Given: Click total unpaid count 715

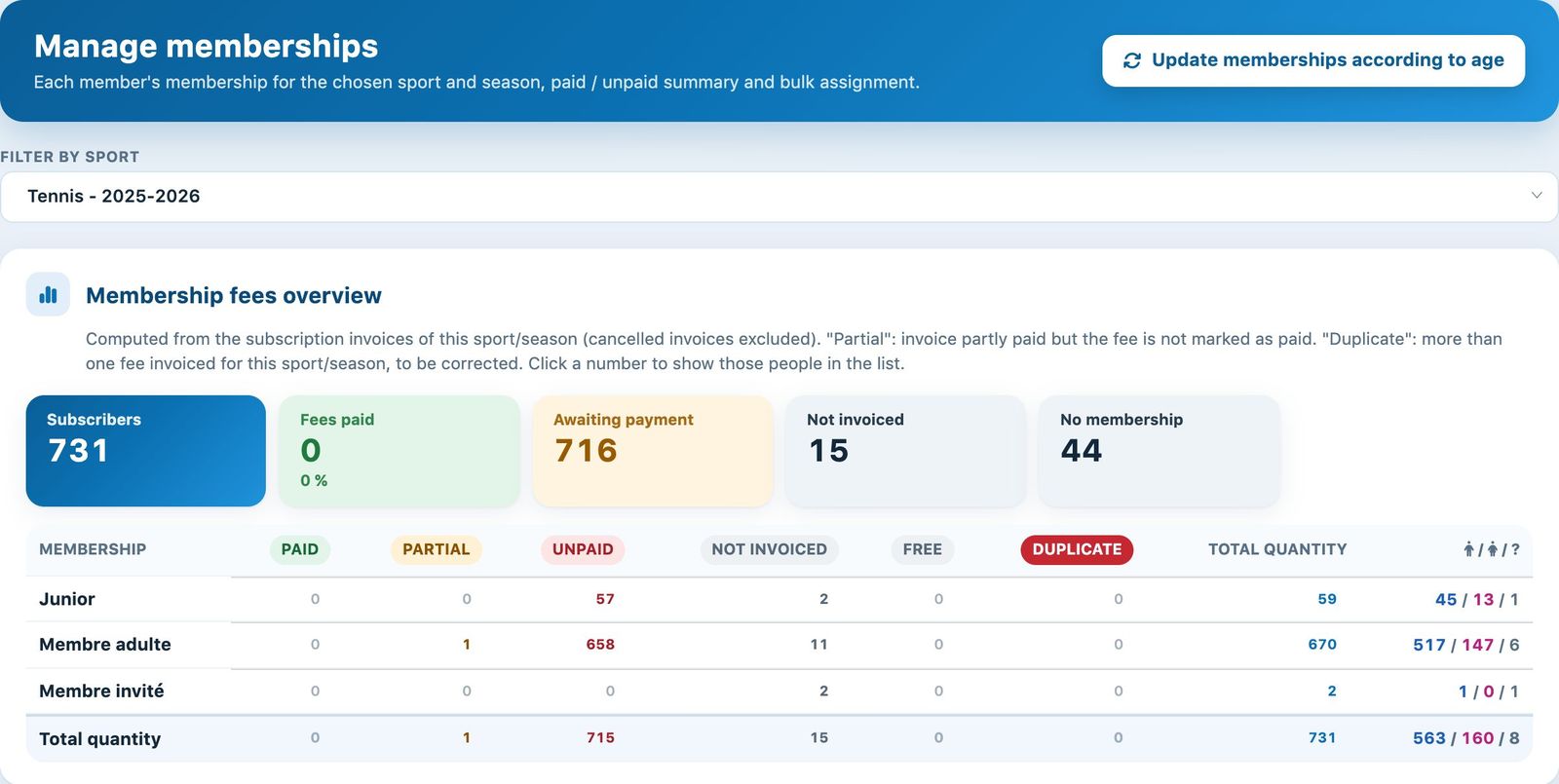Looking at the screenshot, I should pyautogui.click(x=600, y=737).
